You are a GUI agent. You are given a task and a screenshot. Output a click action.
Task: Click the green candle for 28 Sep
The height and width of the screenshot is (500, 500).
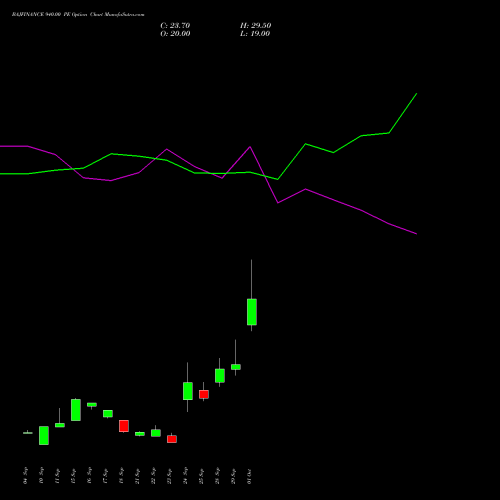[x=220, y=376]
